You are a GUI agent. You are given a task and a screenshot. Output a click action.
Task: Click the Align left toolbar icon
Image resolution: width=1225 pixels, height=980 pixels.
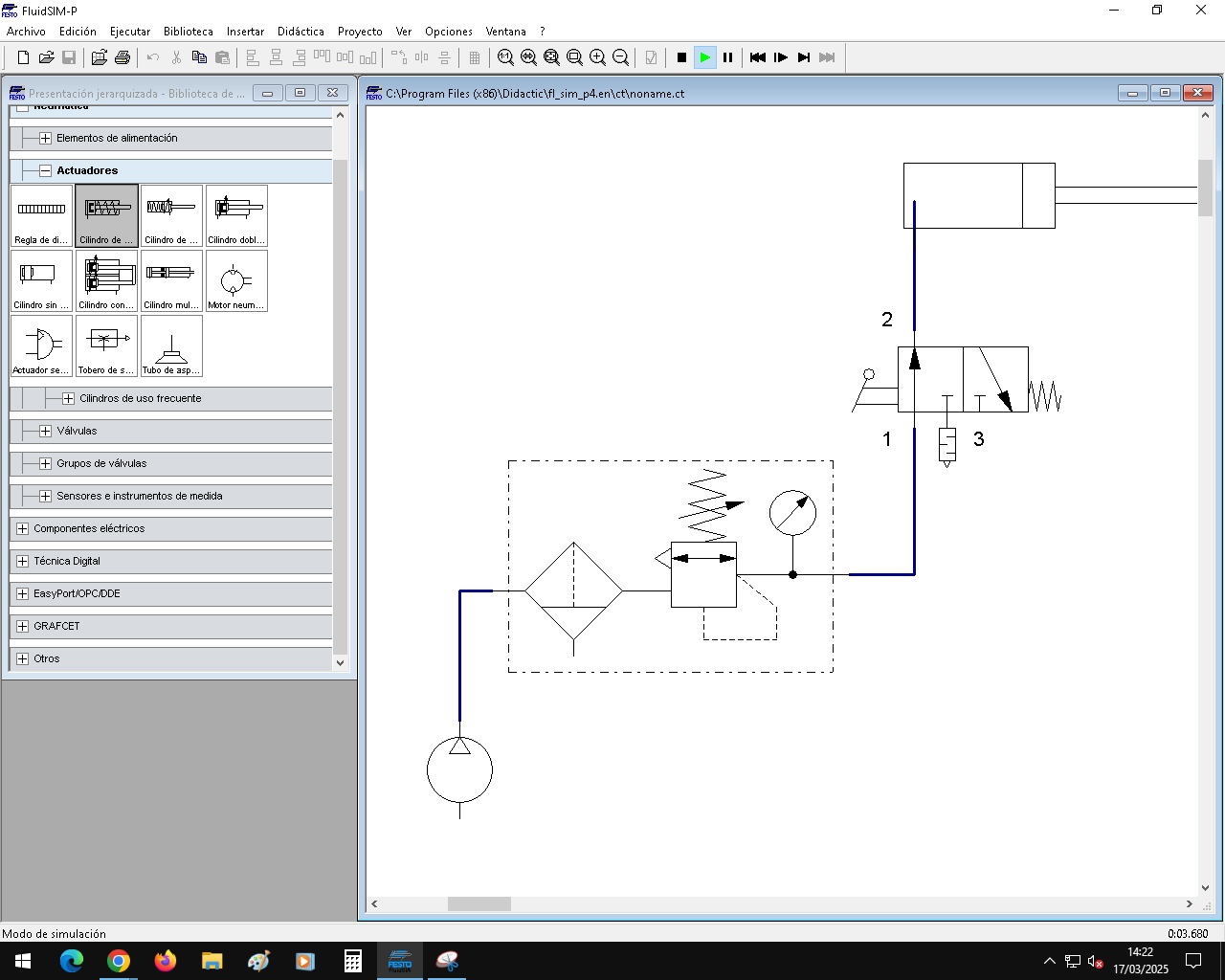[x=253, y=57]
